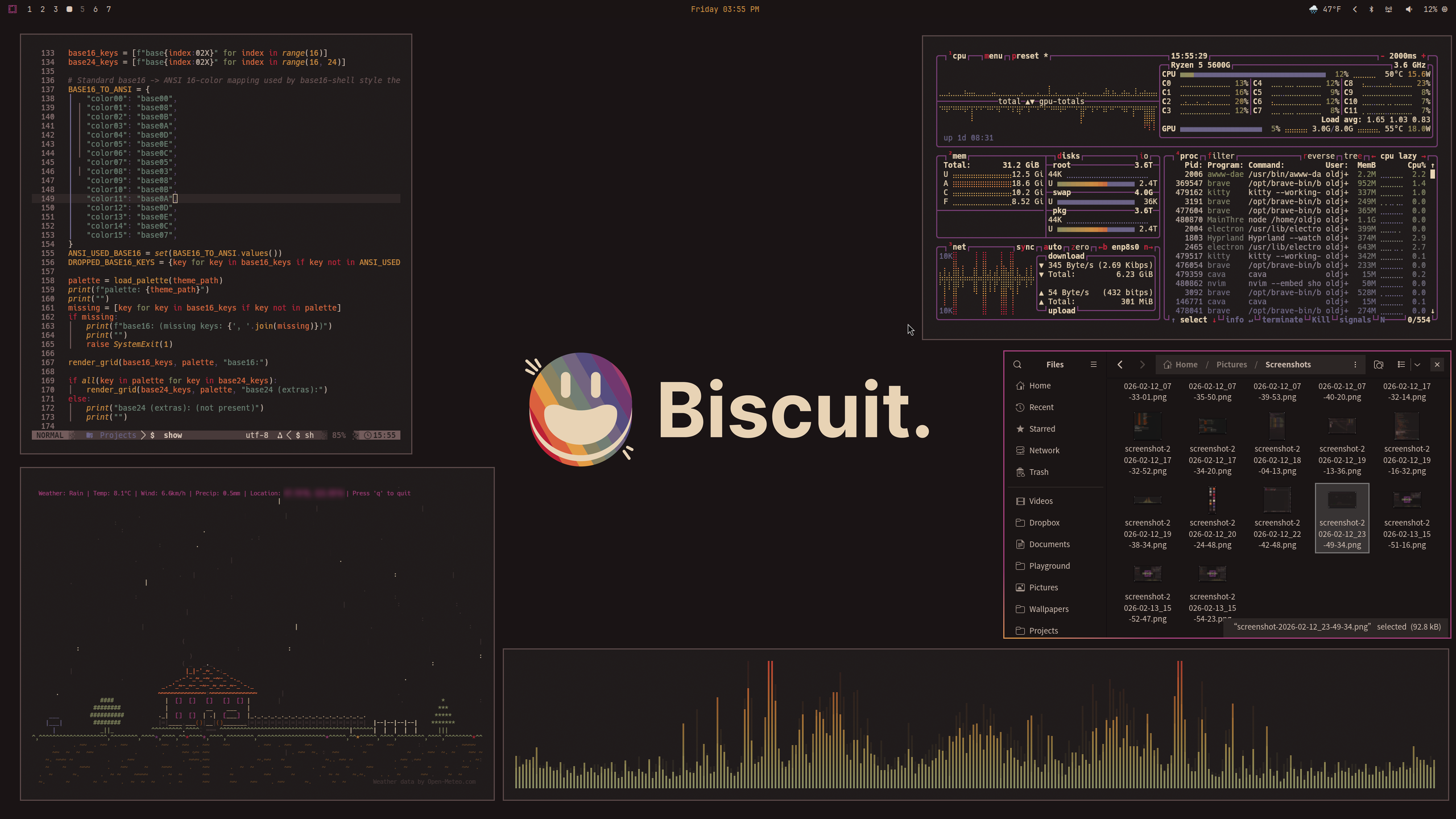Open the view options chevron in Files
1456x819 pixels.
point(1417,365)
